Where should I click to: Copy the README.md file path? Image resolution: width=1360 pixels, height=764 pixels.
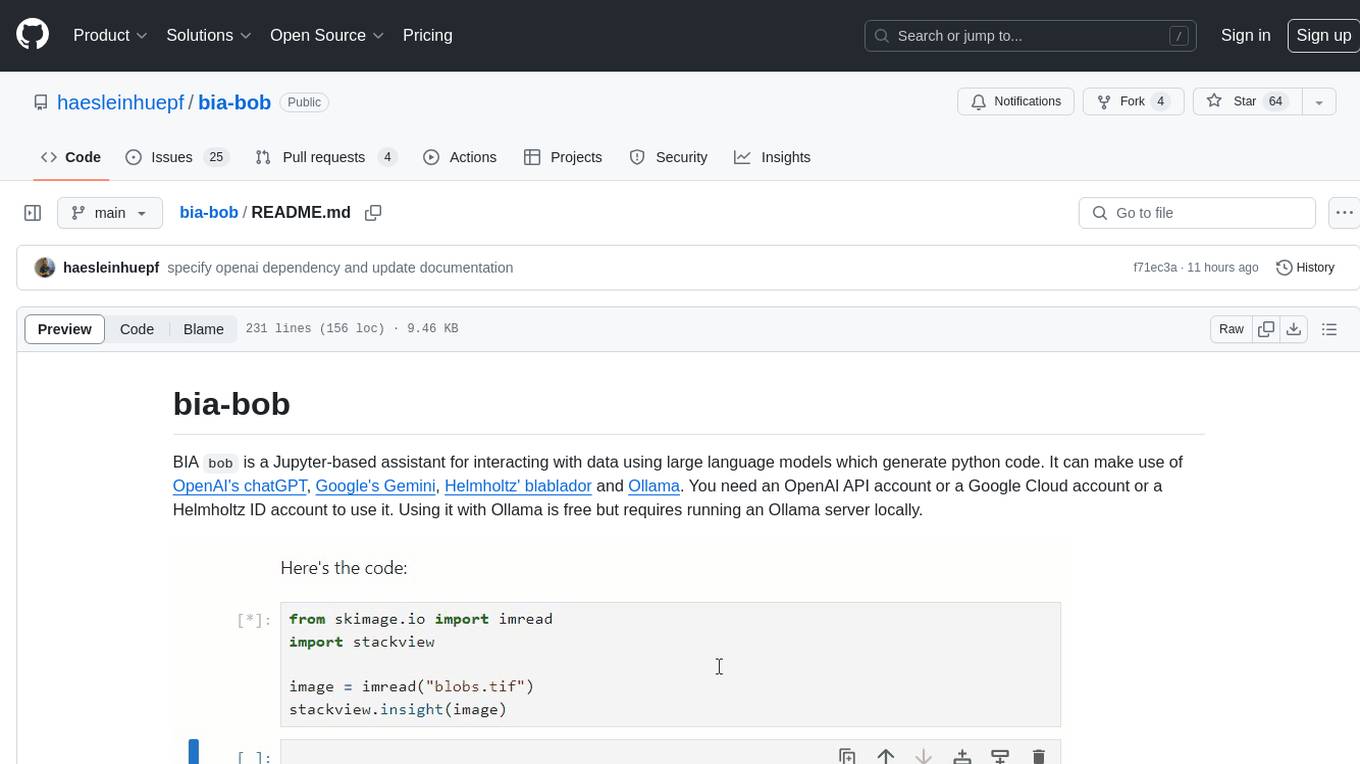coord(373,213)
